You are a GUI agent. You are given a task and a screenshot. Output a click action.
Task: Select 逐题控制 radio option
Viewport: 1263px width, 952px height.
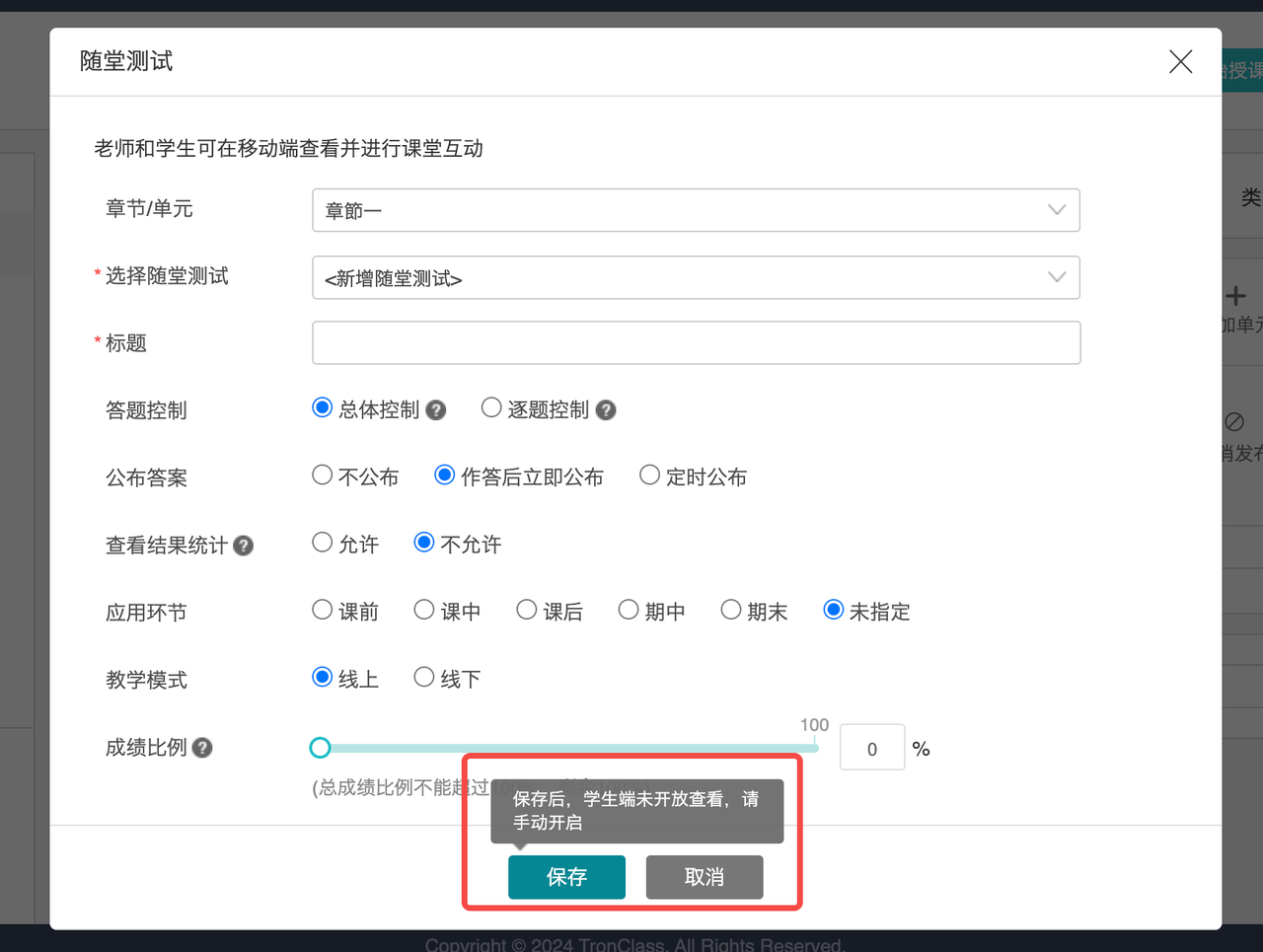click(491, 408)
